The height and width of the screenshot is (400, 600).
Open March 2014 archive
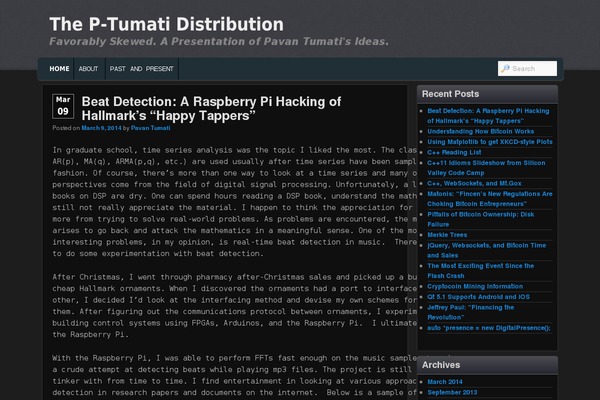(445, 382)
